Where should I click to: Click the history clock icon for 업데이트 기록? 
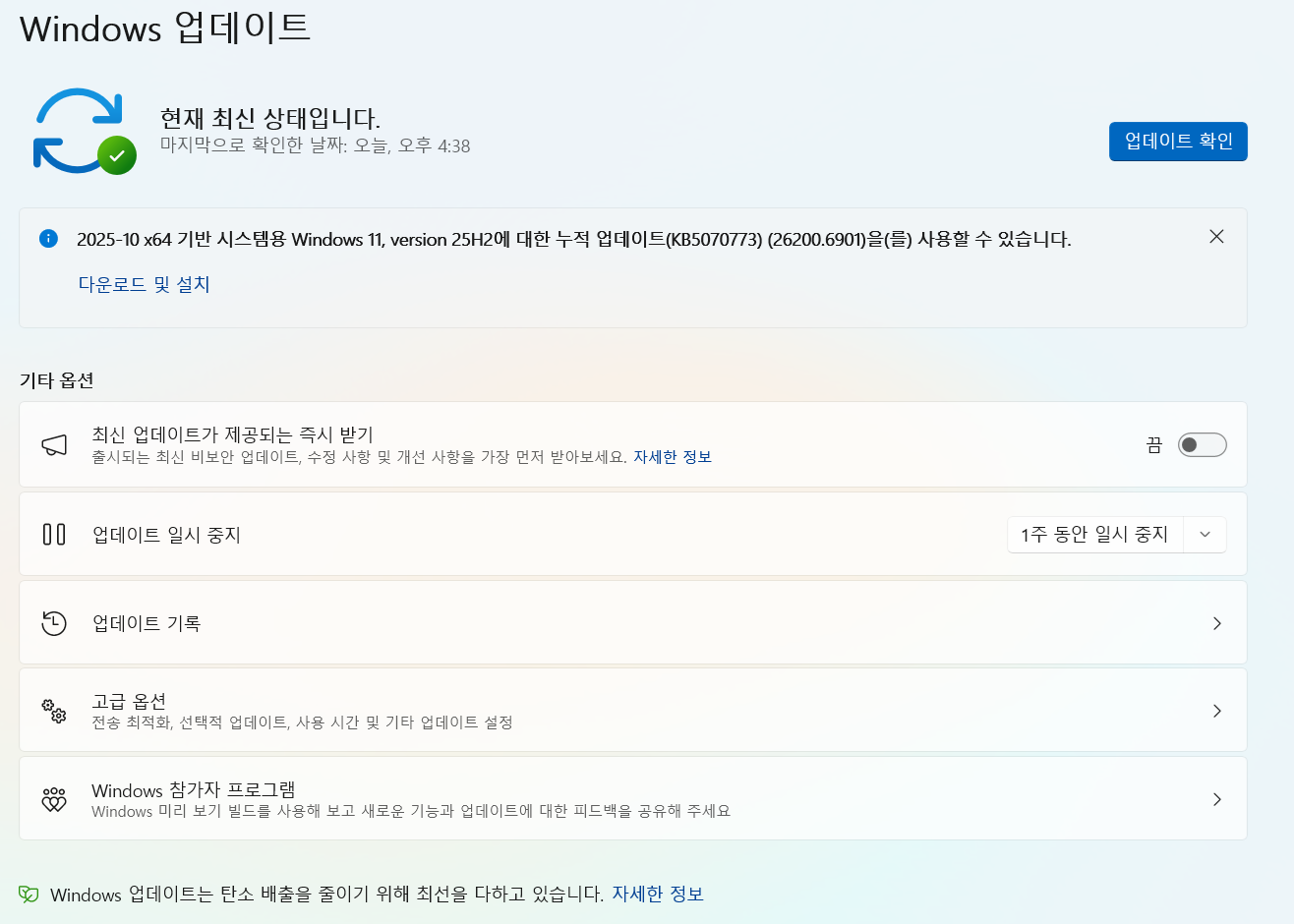click(x=54, y=623)
